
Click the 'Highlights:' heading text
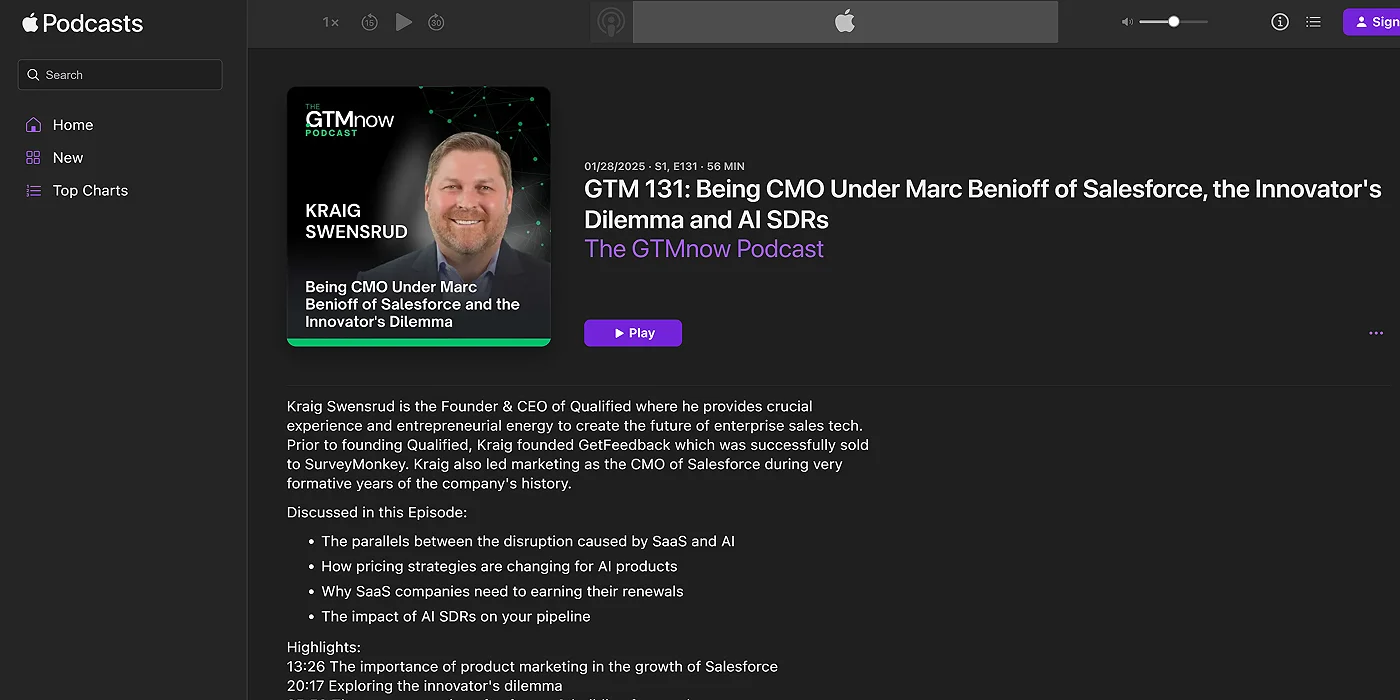(x=324, y=647)
